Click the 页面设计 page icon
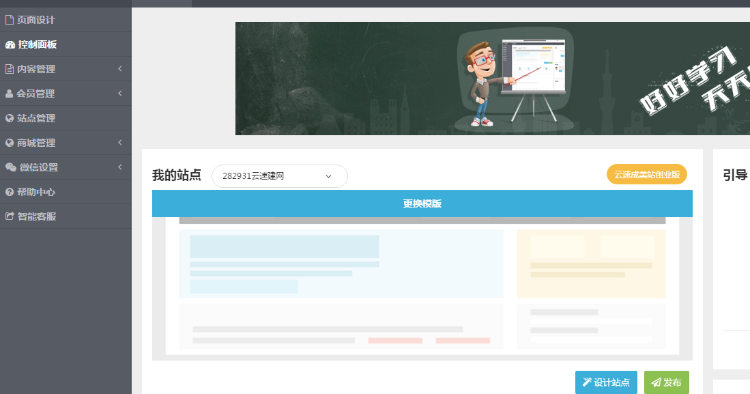 pyautogui.click(x=9, y=20)
